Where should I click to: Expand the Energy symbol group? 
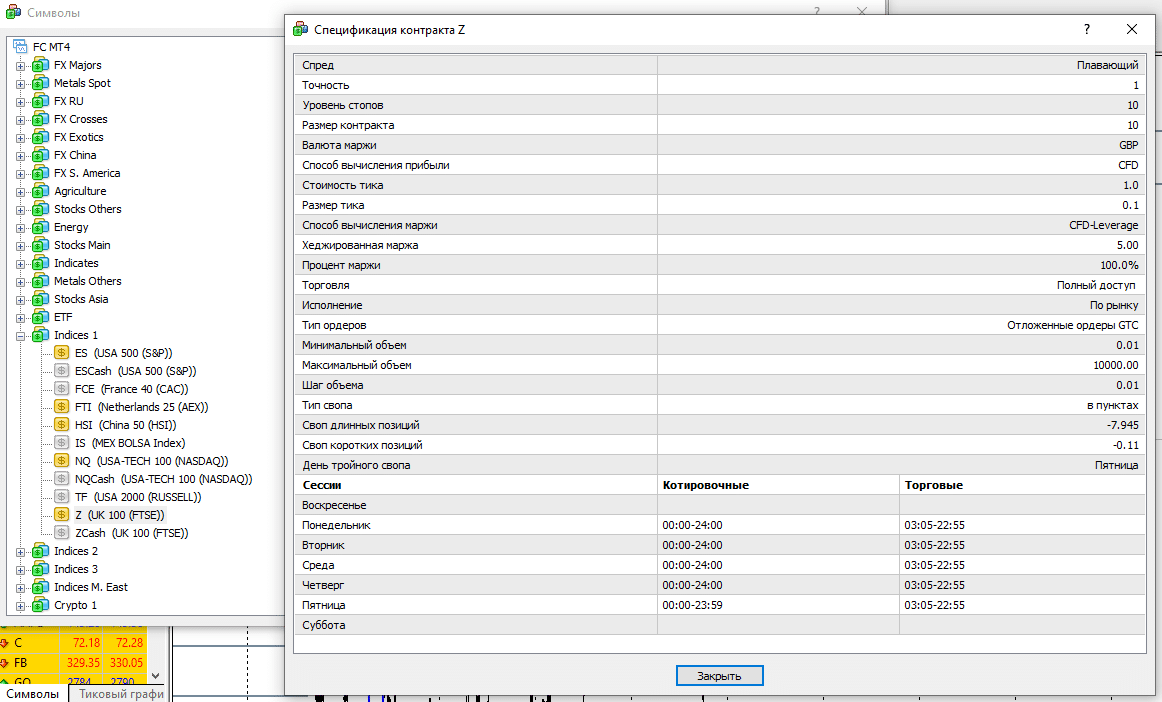[20, 228]
